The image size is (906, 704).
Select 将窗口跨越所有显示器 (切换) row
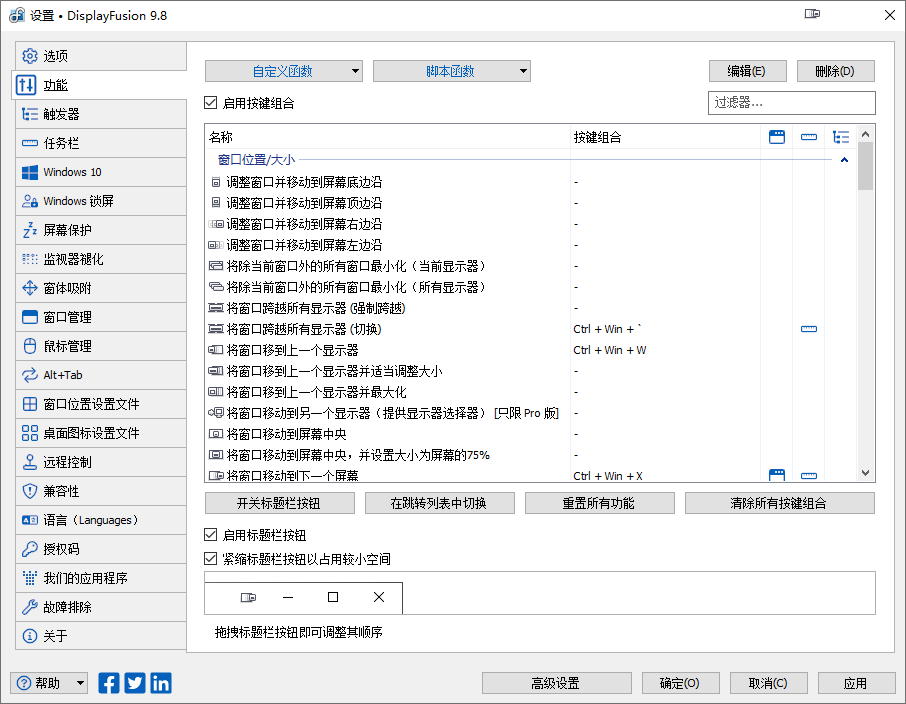530,329
